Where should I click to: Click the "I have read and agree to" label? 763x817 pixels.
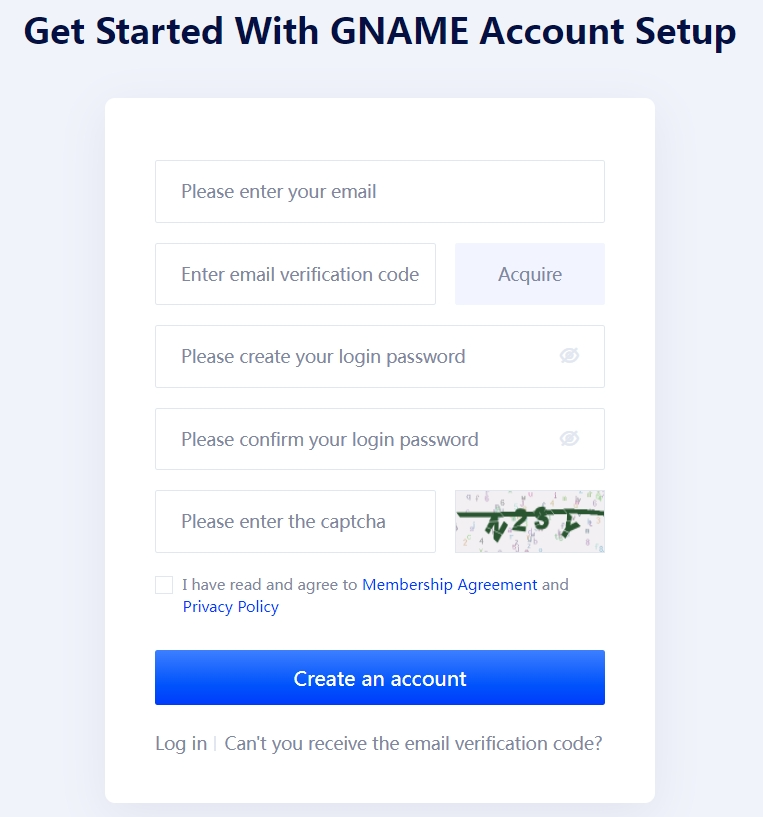pyautogui.click(x=269, y=585)
